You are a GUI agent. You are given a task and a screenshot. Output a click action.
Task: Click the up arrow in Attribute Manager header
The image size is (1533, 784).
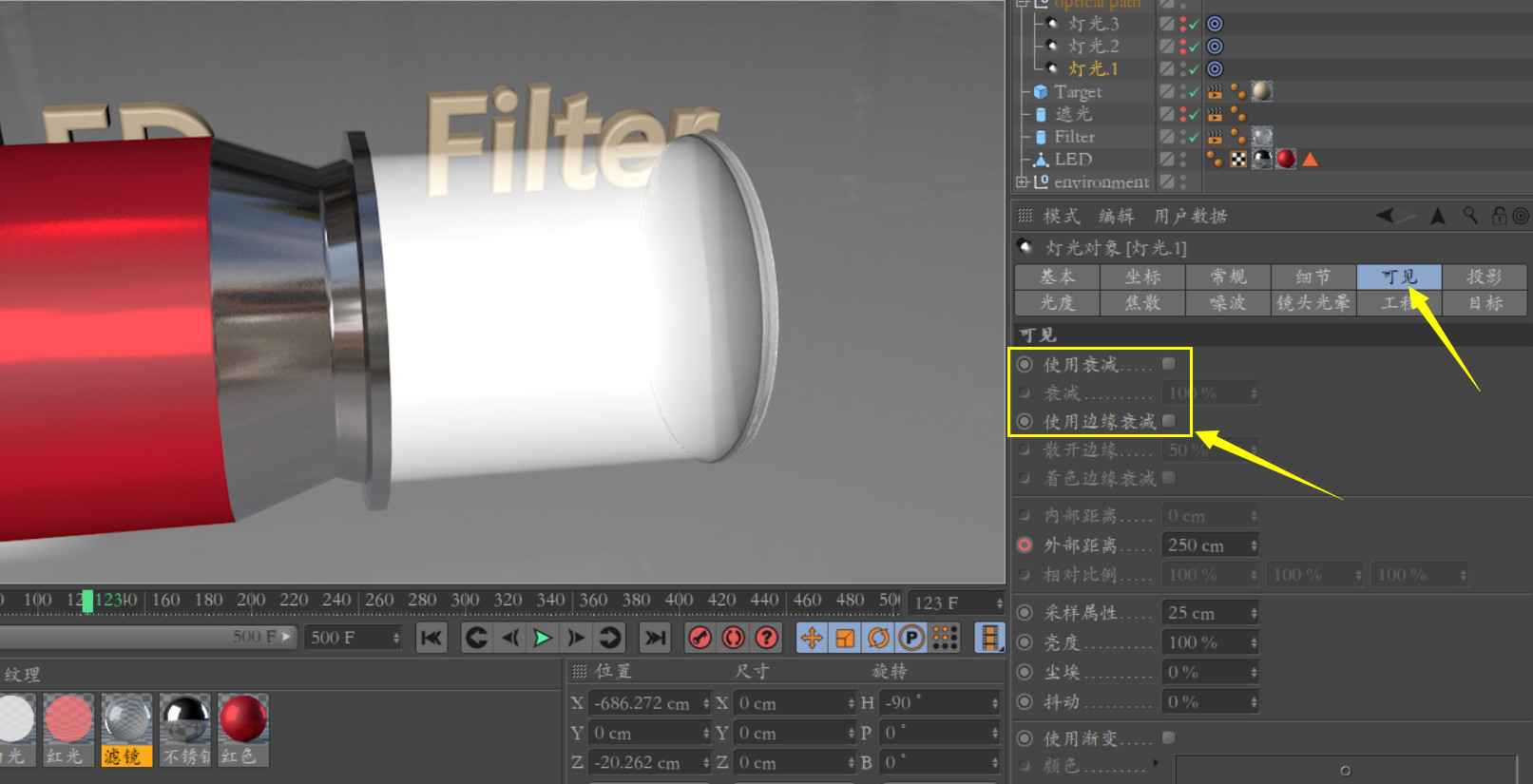point(1438,216)
